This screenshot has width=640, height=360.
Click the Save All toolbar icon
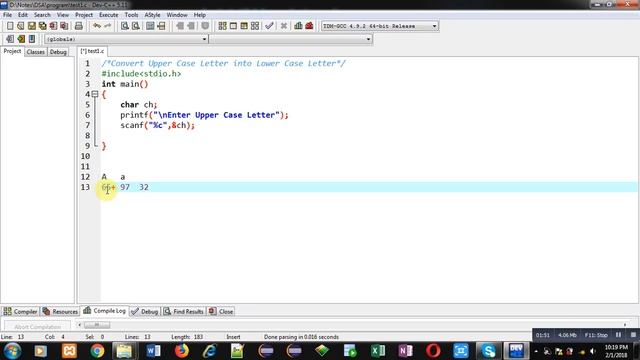[42, 26]
